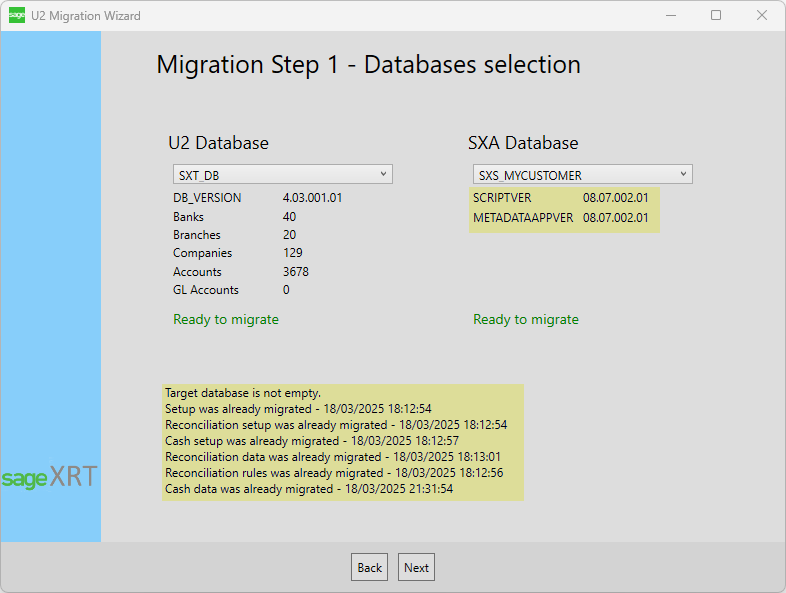Screen dimensions: 786x593
Task: Open the SXT_DB database dropdown
Action: pos(283,175)
